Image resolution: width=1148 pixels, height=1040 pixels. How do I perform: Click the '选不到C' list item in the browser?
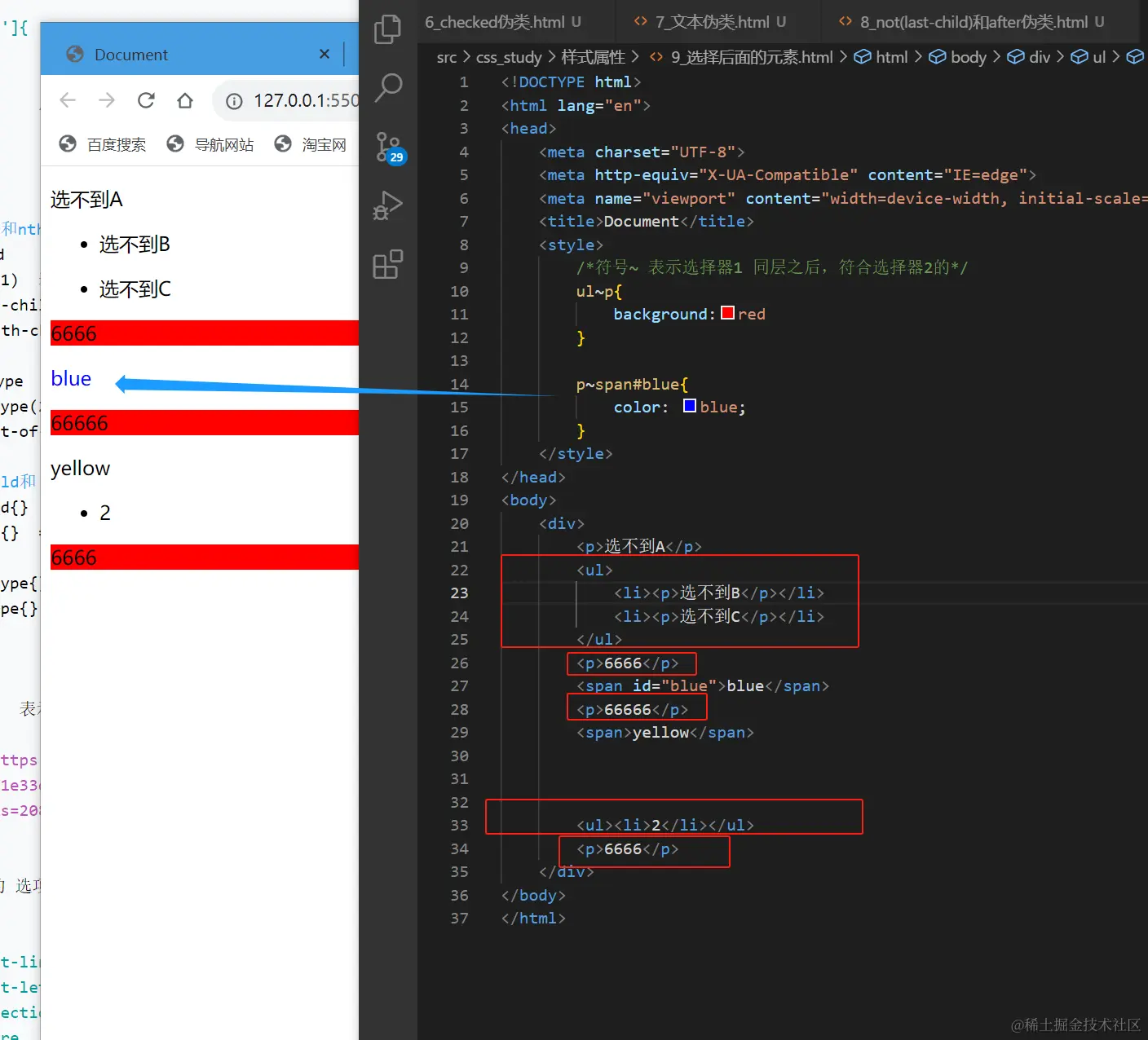135,289
